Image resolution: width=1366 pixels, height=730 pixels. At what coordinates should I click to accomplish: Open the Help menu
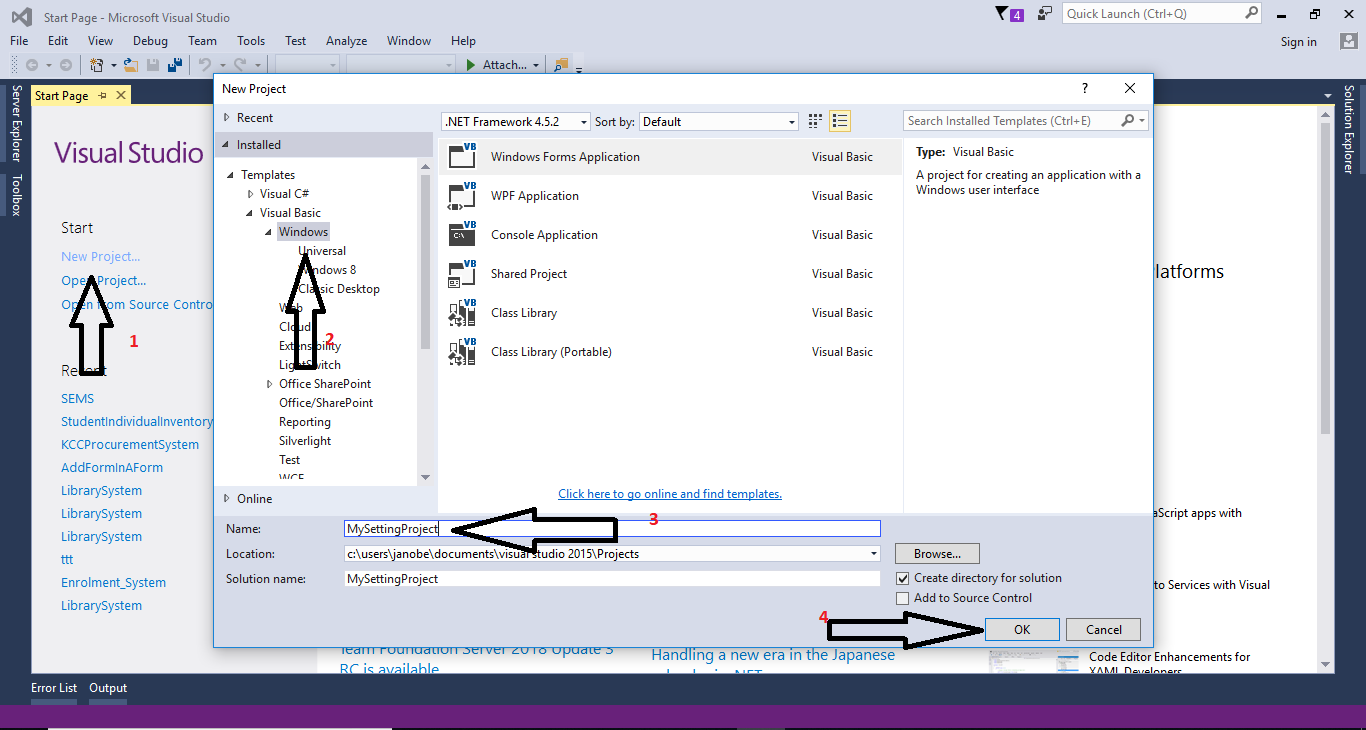[x=463, y=41]
